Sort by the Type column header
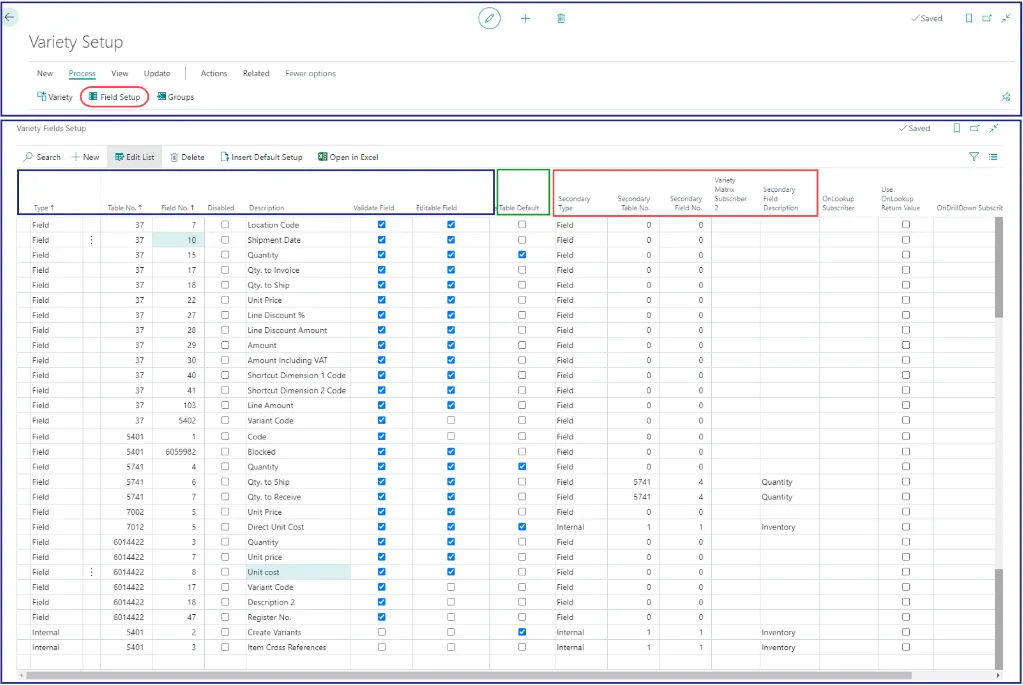Viewport: 1023px width, 685px height. pos(44,207)
